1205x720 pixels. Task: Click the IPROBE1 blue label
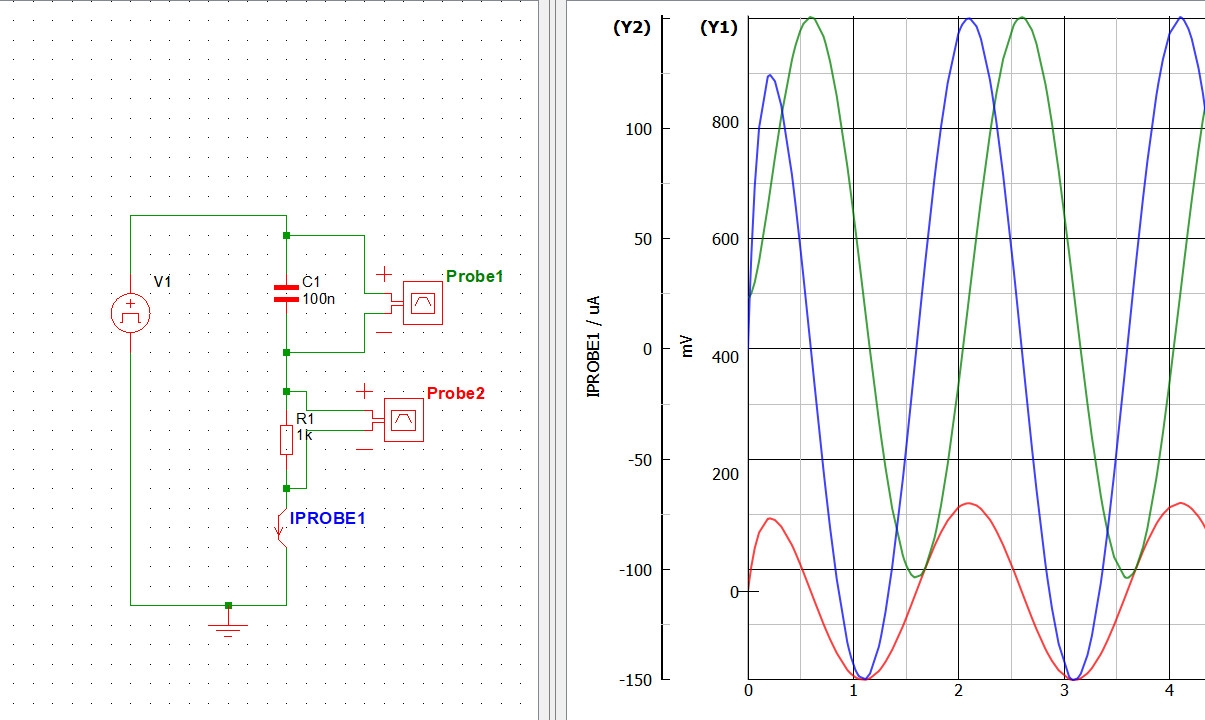pos(328,518)
